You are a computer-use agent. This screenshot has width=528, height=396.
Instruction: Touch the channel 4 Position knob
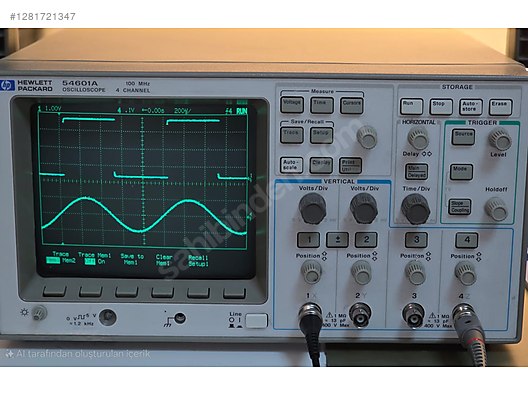click(x=466, y=273)
